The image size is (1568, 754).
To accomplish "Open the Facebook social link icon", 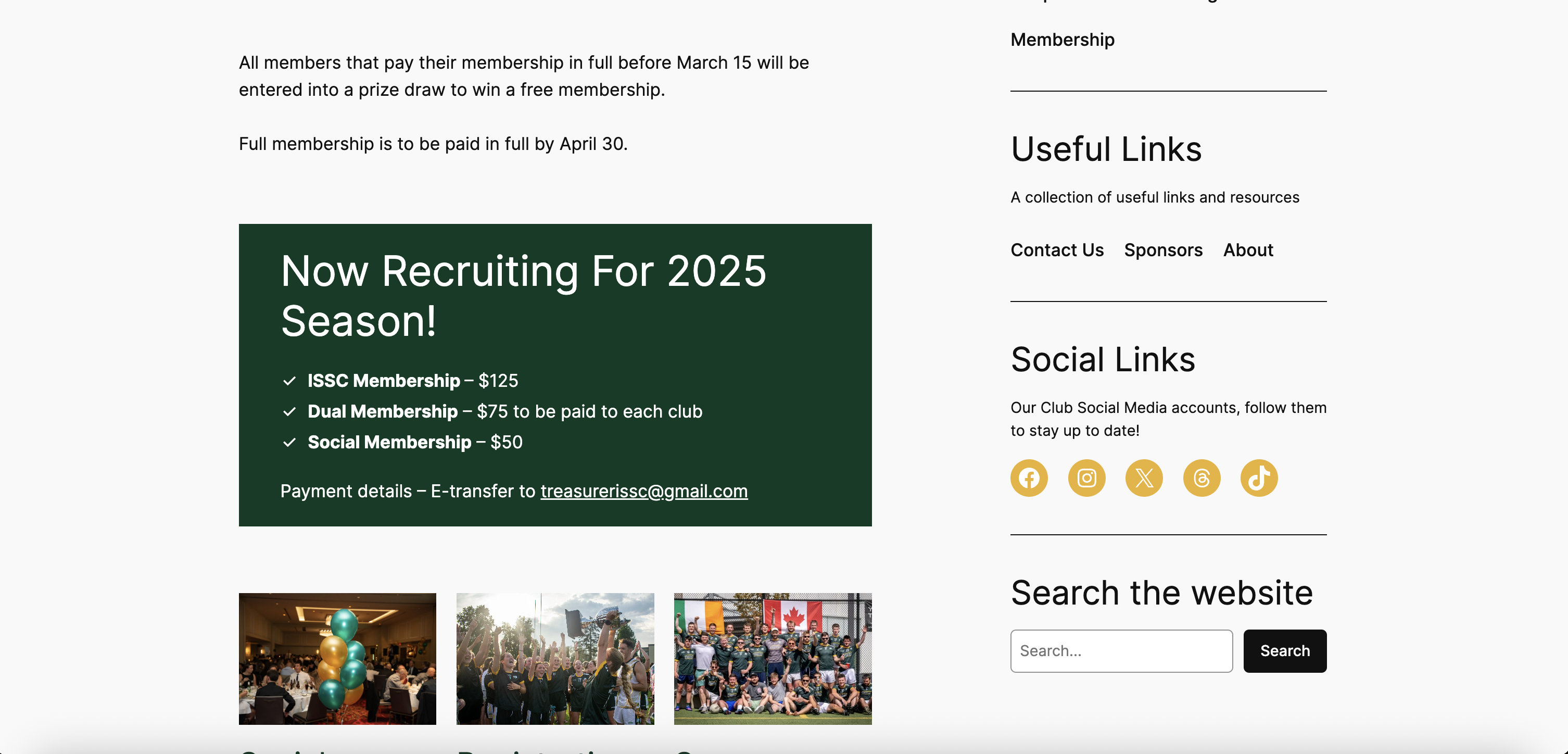I will (1029, 478).
